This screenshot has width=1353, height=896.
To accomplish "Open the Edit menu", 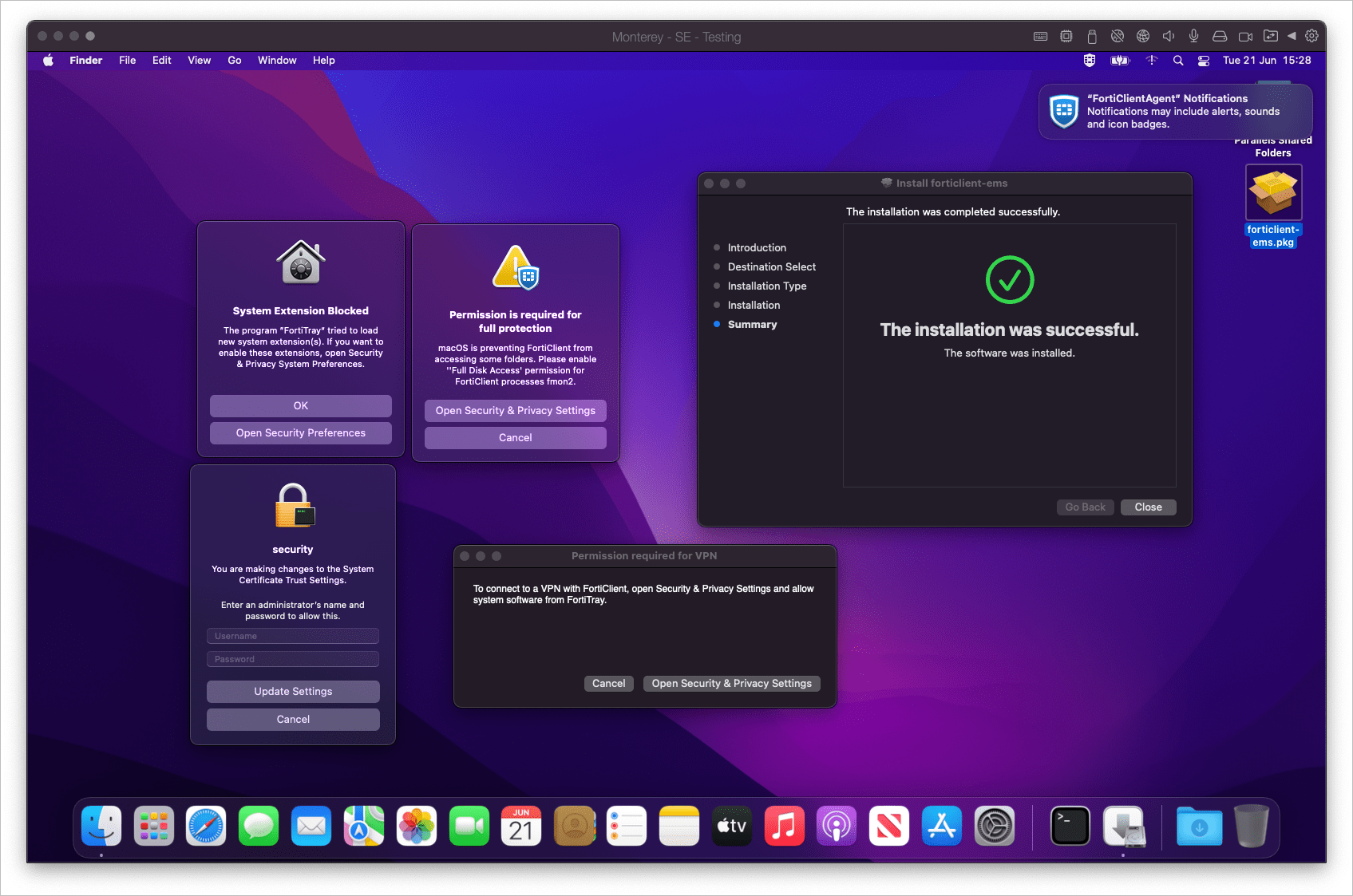I will coord(162,61).
